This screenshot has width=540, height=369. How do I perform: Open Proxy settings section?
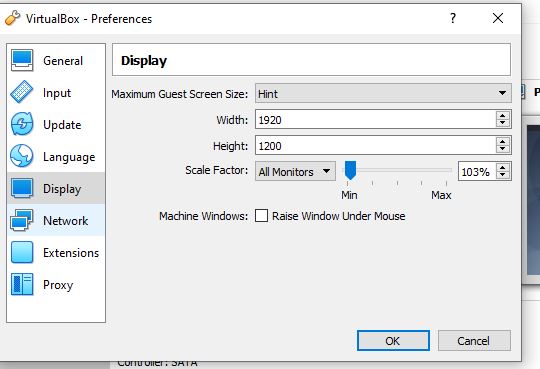(56, 284)
